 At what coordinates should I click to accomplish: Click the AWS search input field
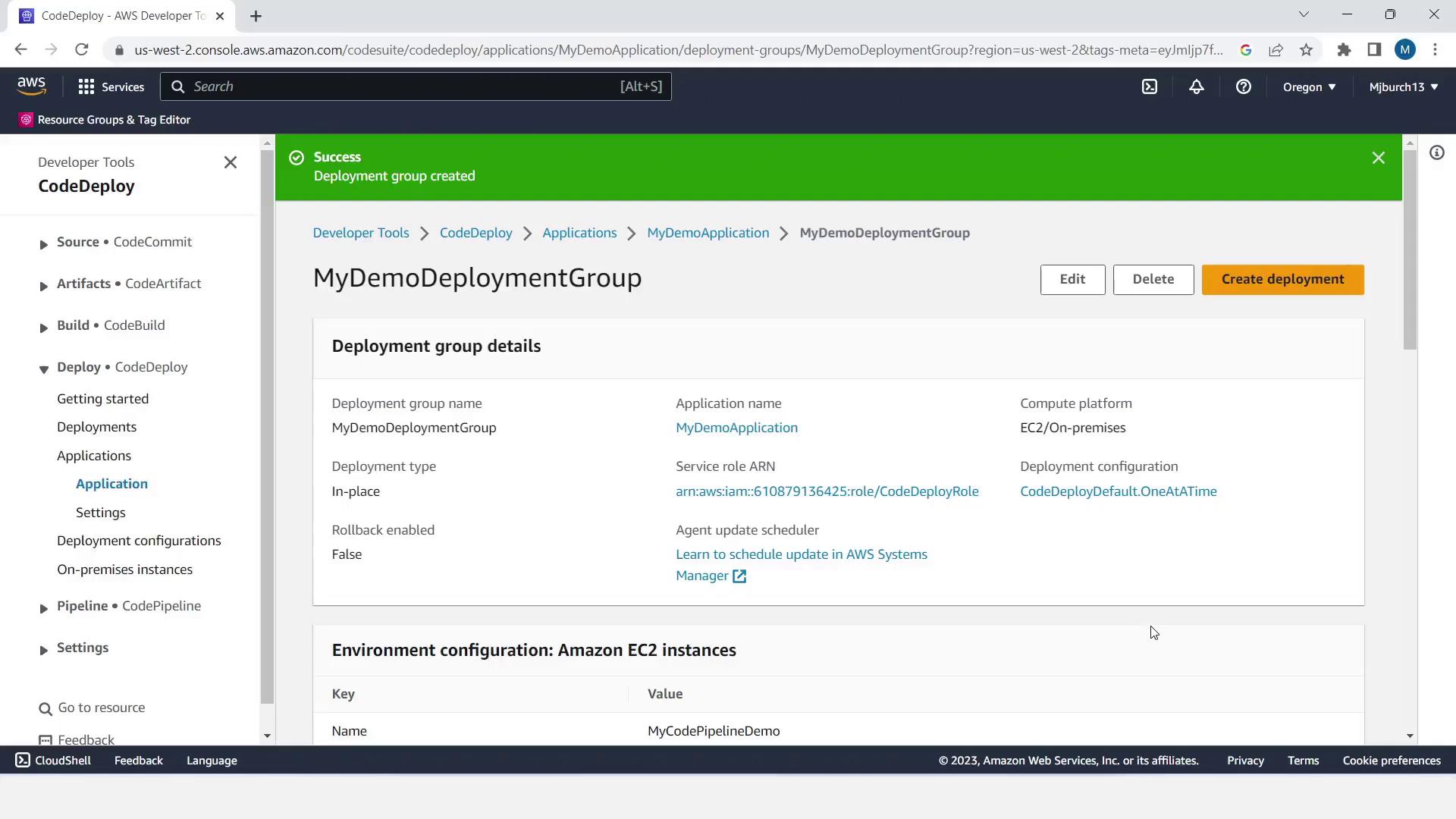[402, 86]
